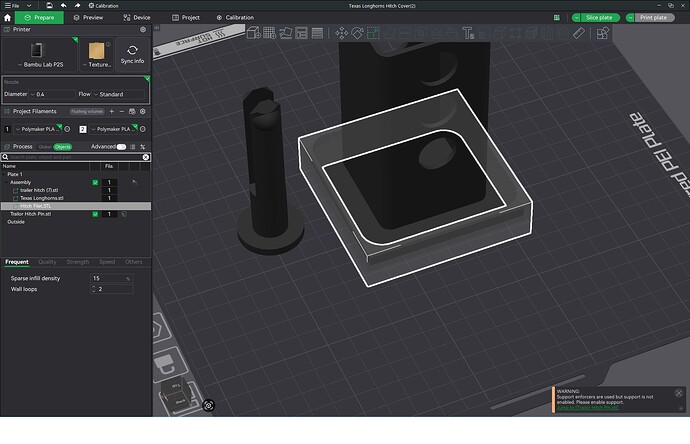Expand the dropdown arrow next to File

point(29,6)
